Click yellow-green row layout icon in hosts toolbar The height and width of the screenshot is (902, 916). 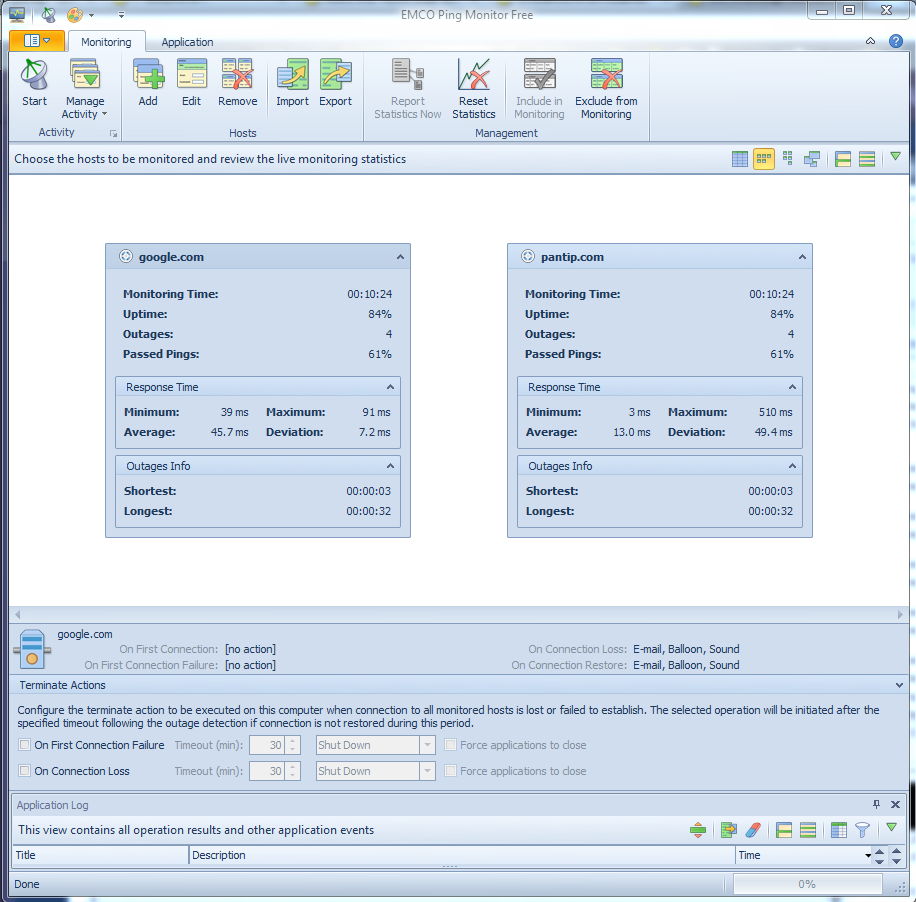click(x=842, y=159)
